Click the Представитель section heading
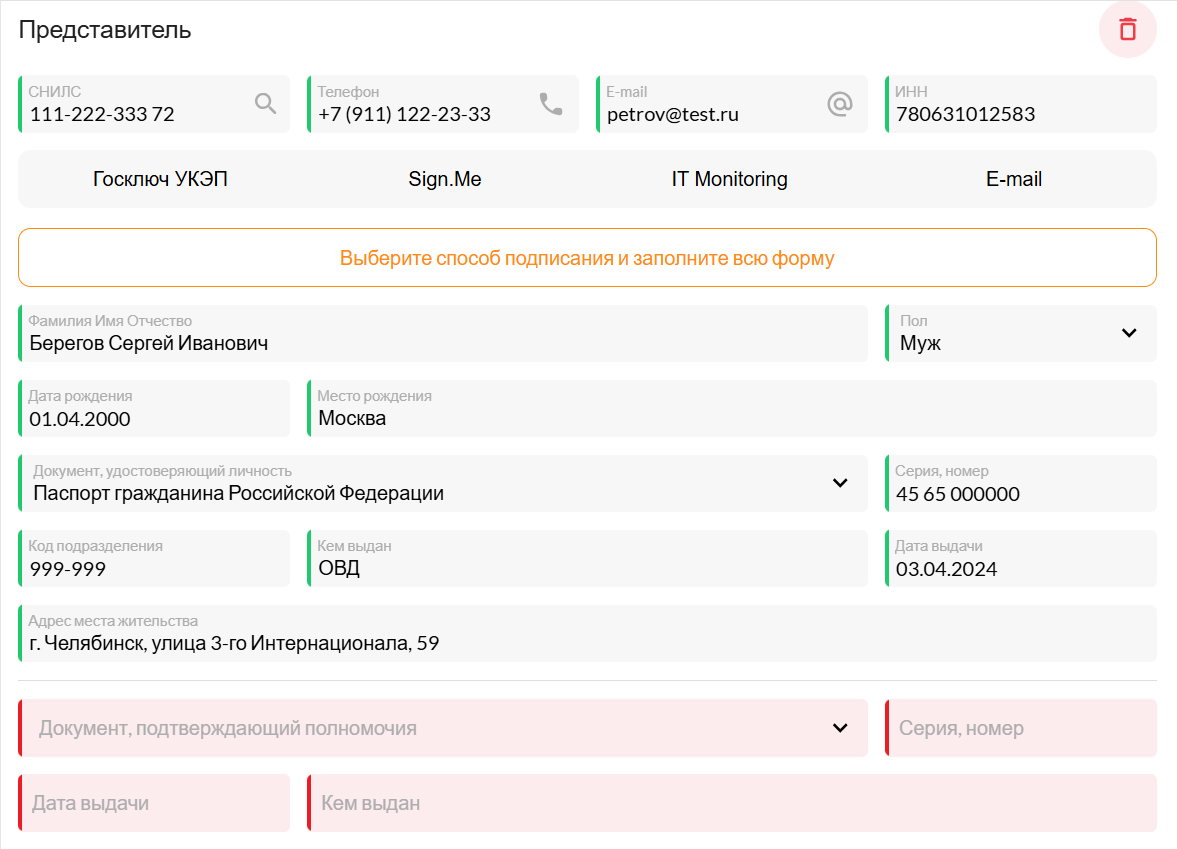 click(x=105, y=30)
